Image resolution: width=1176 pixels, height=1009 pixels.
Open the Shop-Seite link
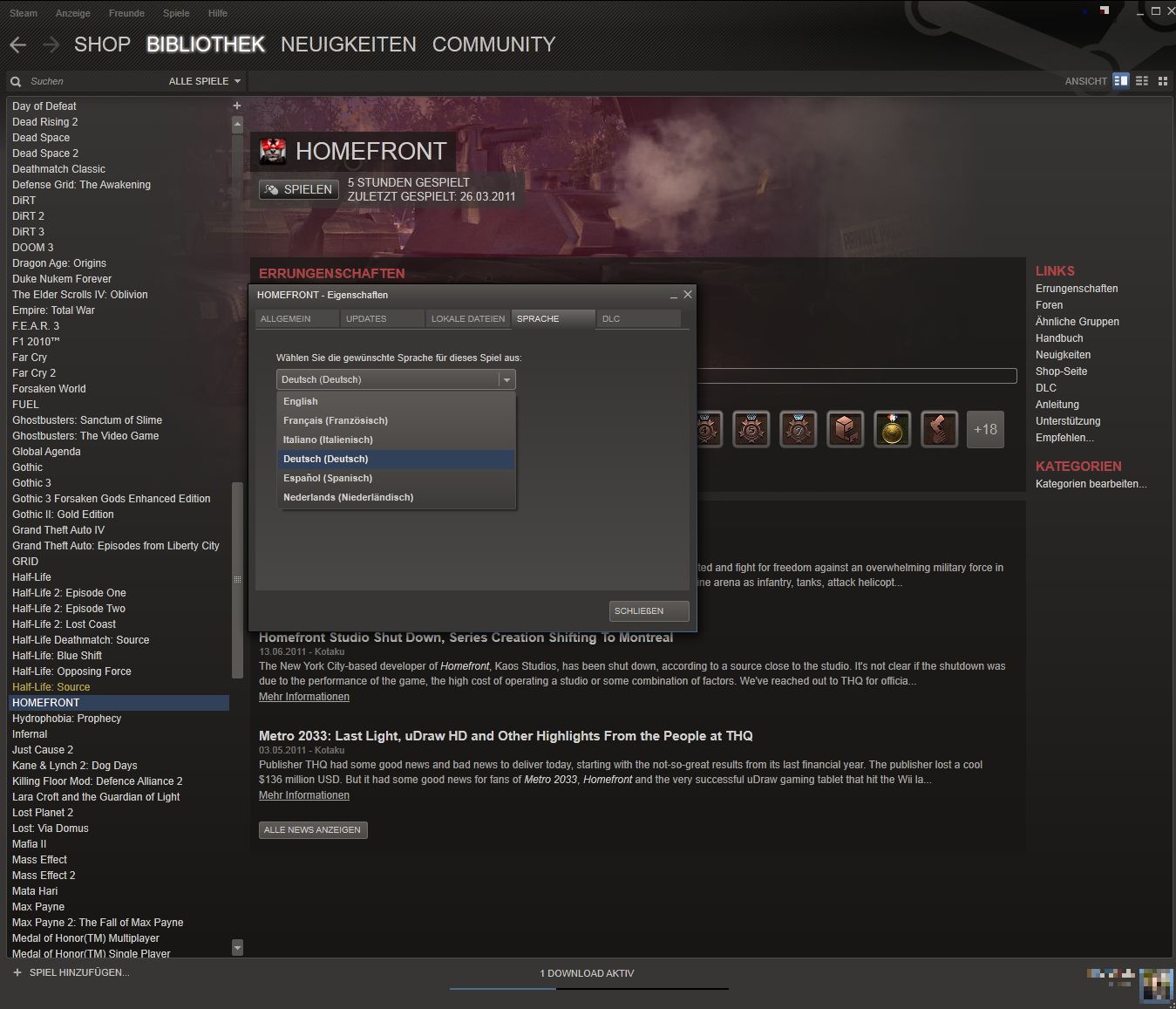1061,372
